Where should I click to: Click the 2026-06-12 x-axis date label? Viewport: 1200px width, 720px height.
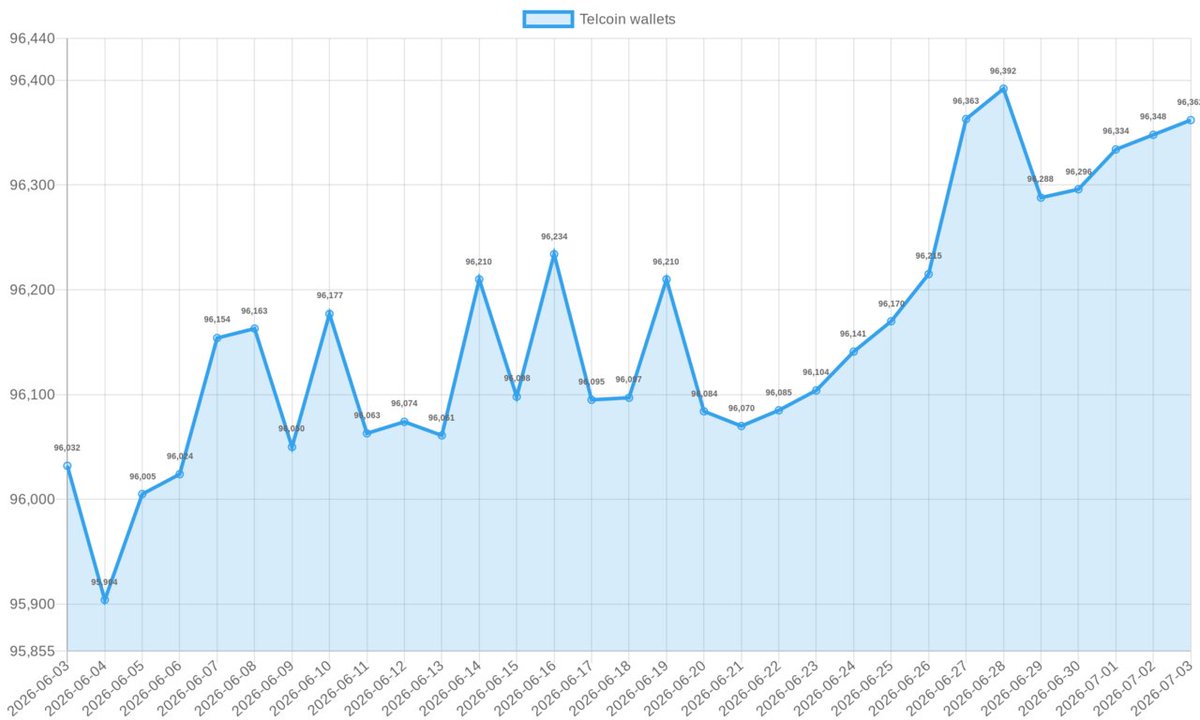click(x=374, y=687)
